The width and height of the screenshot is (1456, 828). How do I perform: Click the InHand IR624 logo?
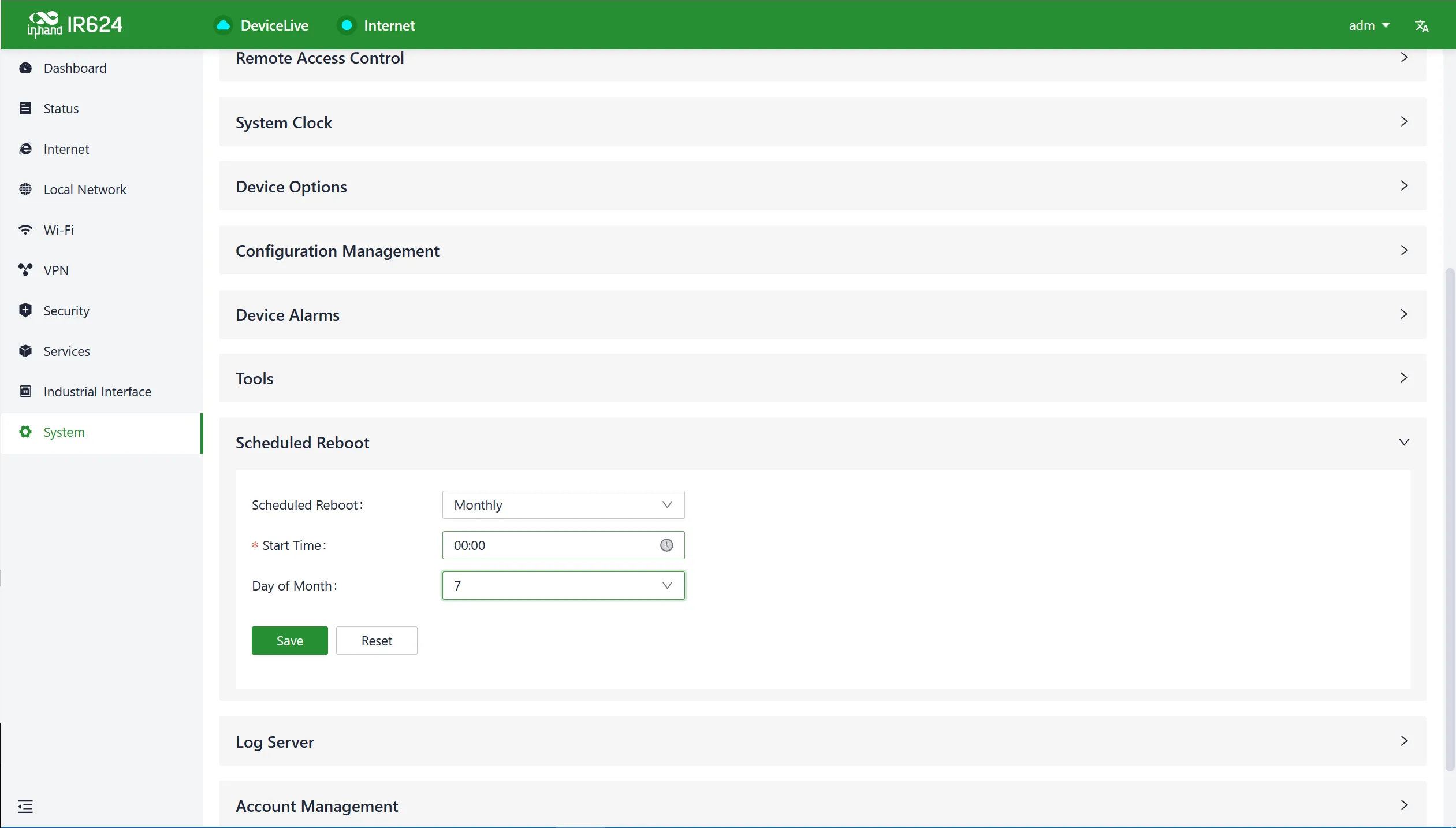click(75, 25)
